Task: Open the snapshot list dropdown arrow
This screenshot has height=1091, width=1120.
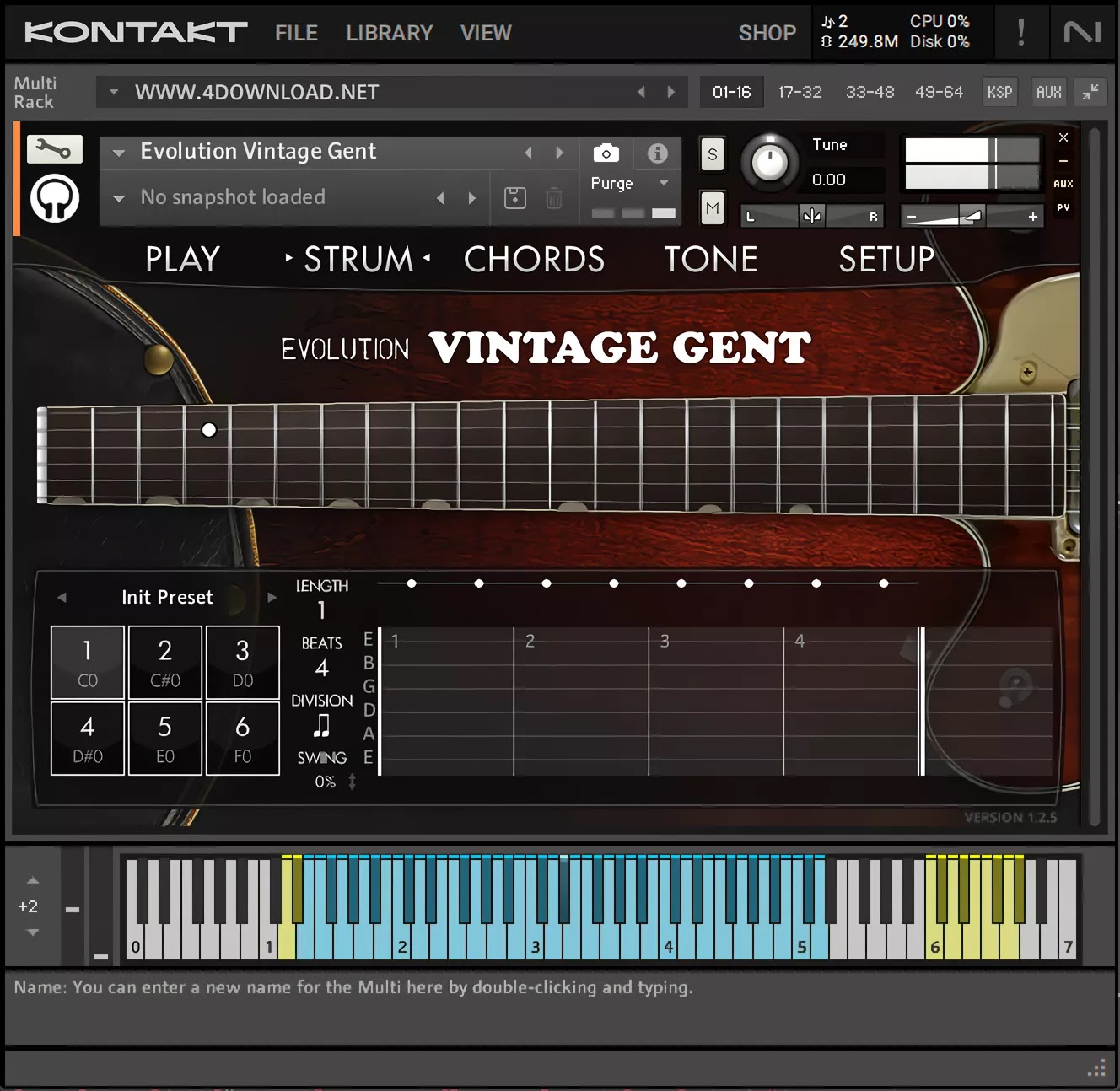Action: pyautogui.click(x=119, y=198)
